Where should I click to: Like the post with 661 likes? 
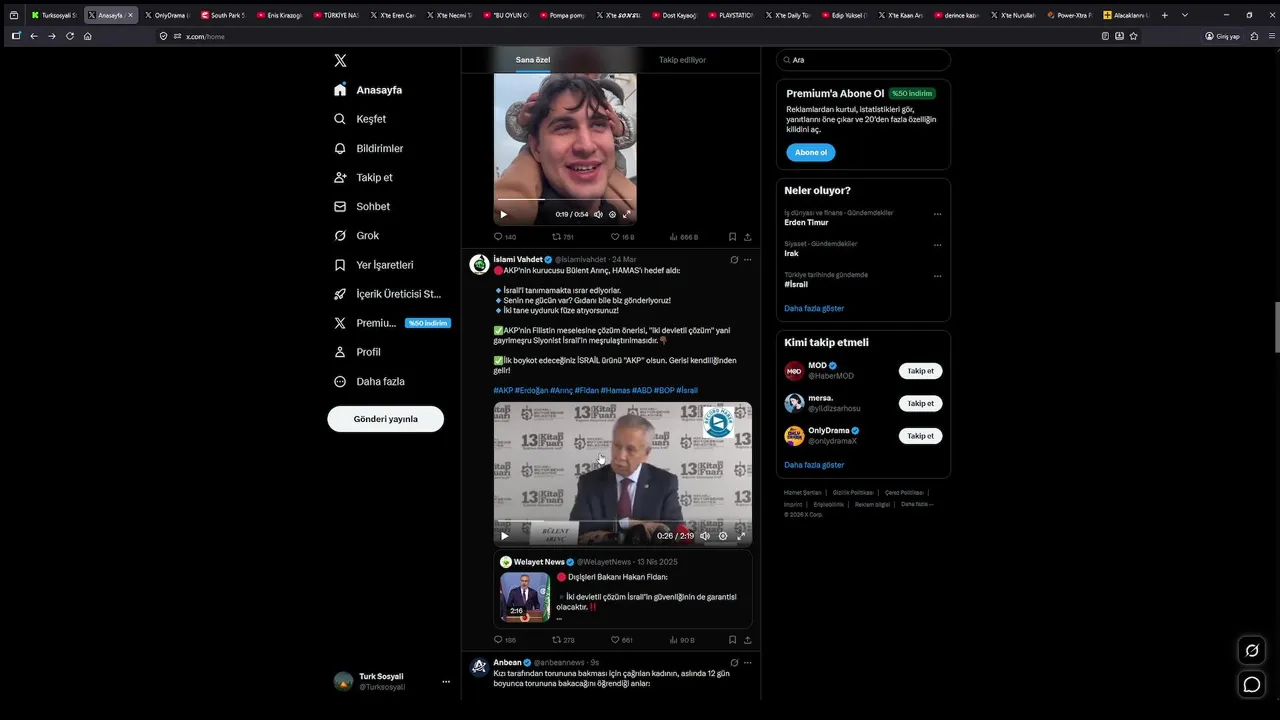622,640
